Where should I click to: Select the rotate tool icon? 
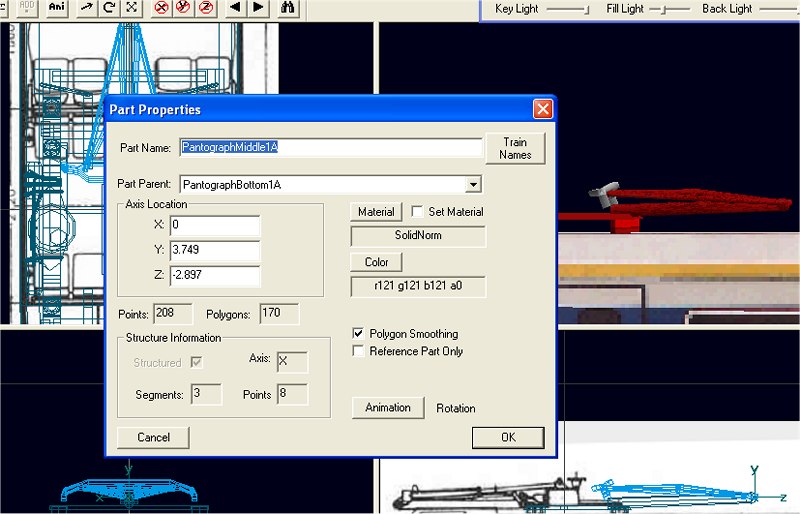coord(109,8)
